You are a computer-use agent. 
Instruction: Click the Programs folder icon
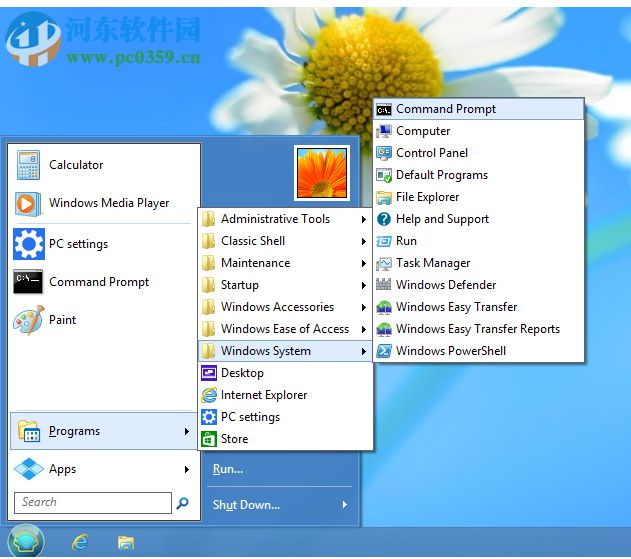coord(29,431)
